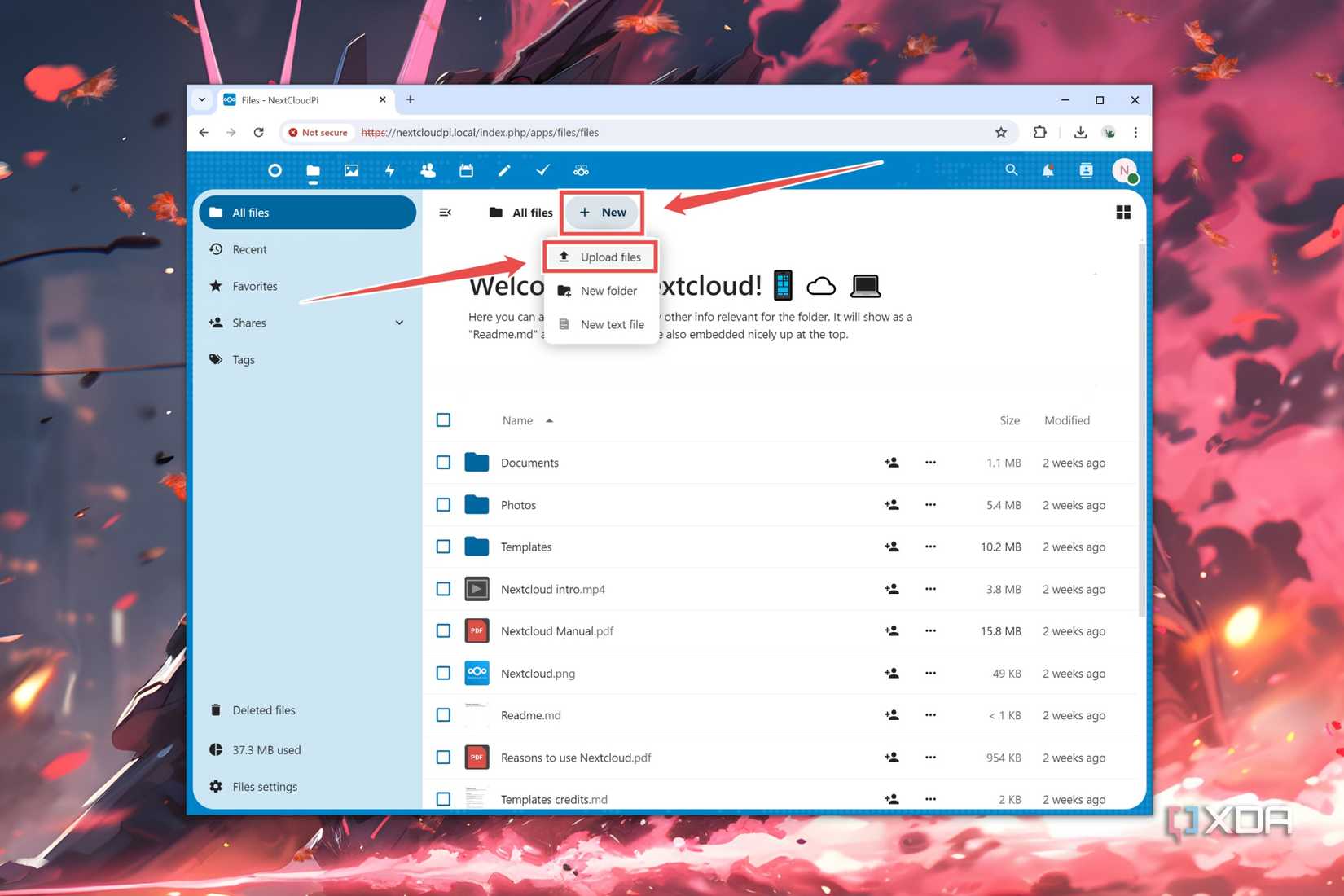Sort the list by Modified header
The image size is (1344, 896).
click(x=1067, y=420)
